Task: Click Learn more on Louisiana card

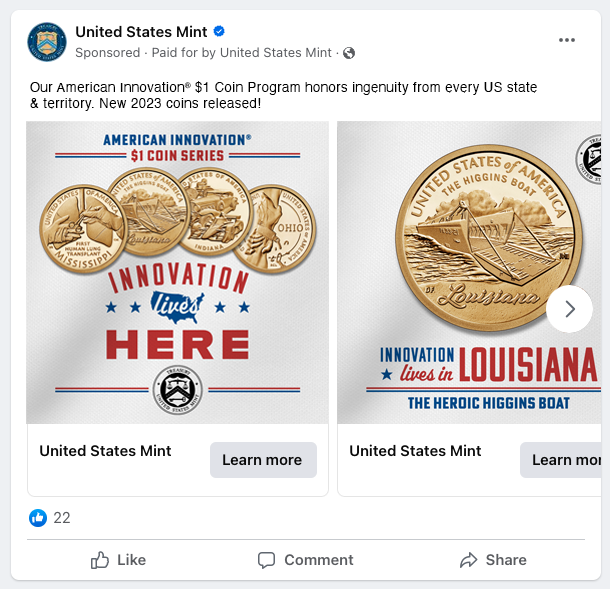Action: 561,460
